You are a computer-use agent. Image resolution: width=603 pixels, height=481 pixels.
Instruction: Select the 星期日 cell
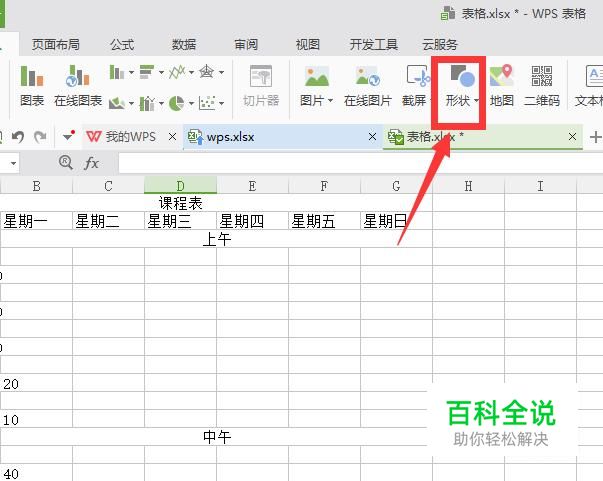coord(396,221)
